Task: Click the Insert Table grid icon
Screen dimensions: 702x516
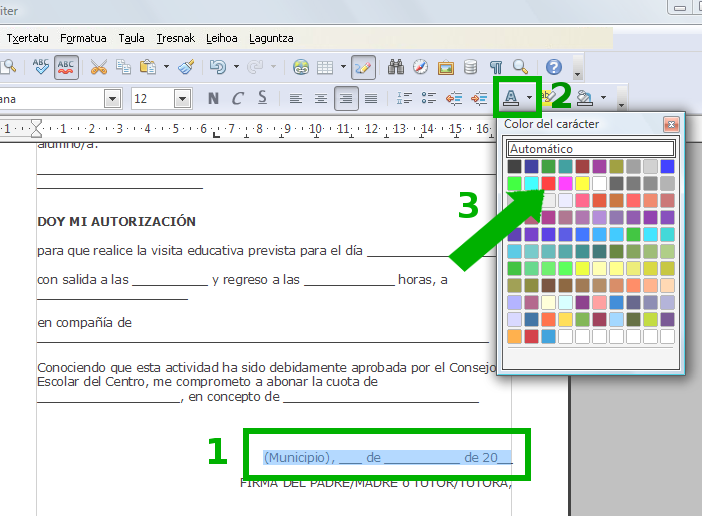Action: coord(325,67)
